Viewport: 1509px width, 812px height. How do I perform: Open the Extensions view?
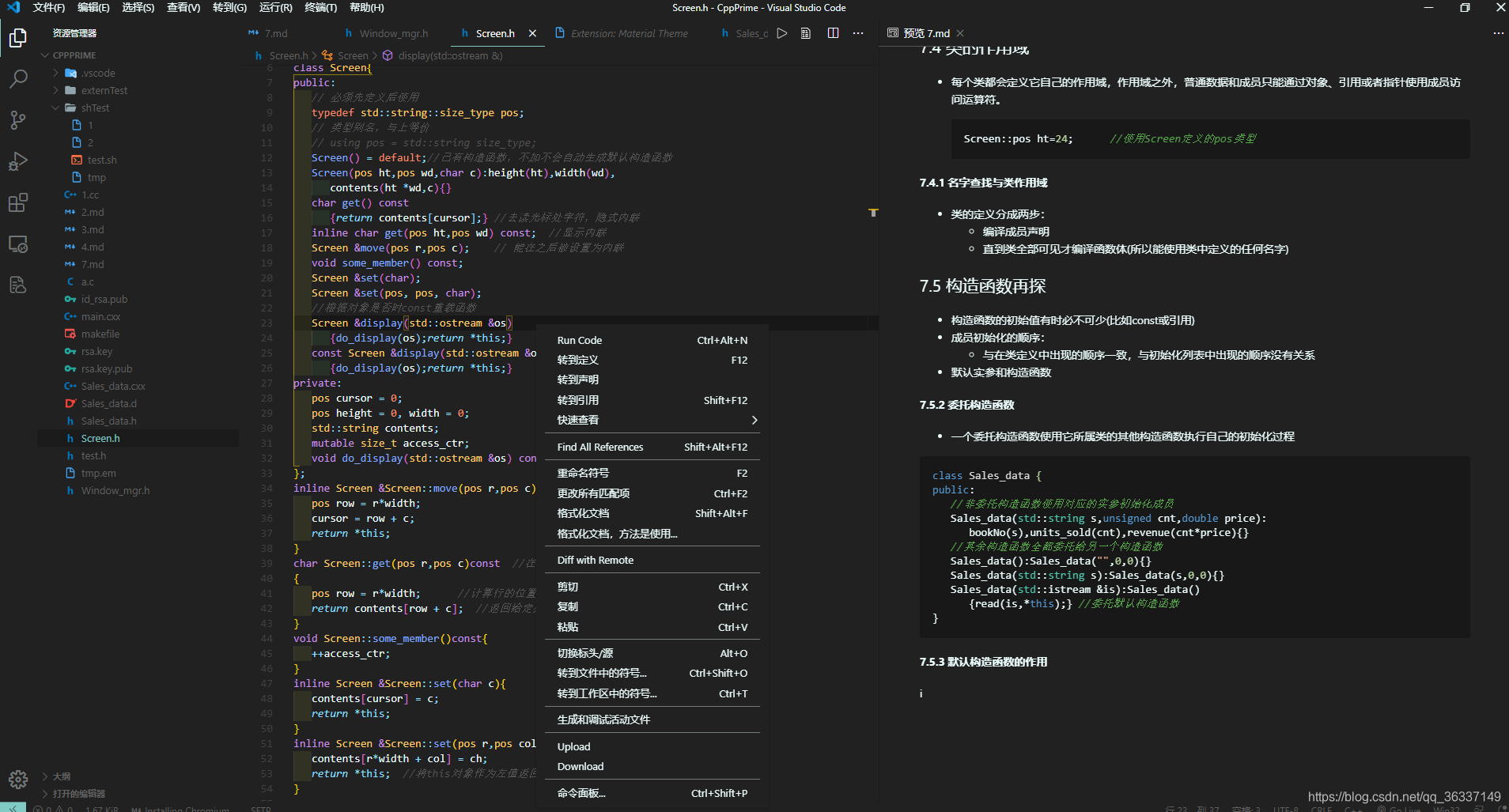tap(17, 202)
